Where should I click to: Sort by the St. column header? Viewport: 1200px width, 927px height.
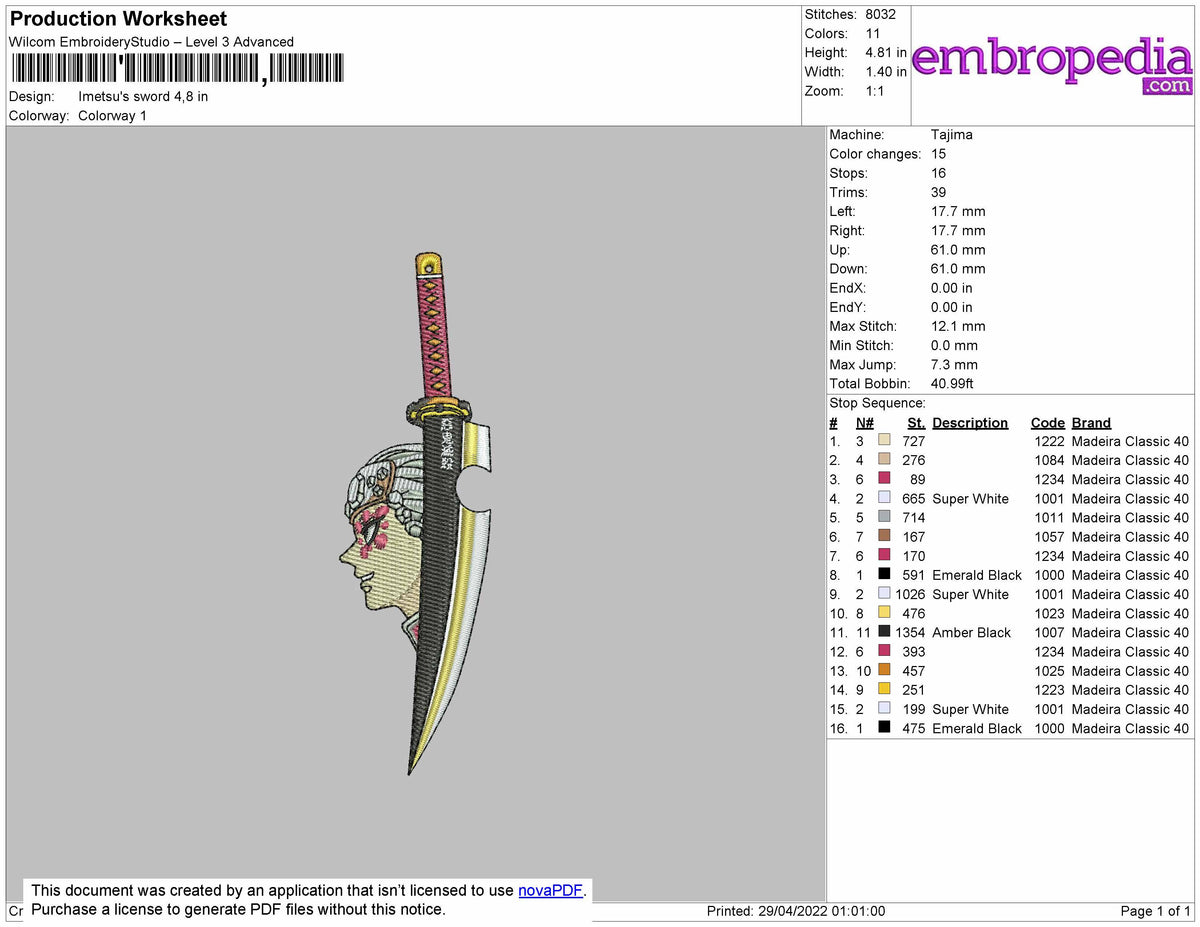[915, 422]
